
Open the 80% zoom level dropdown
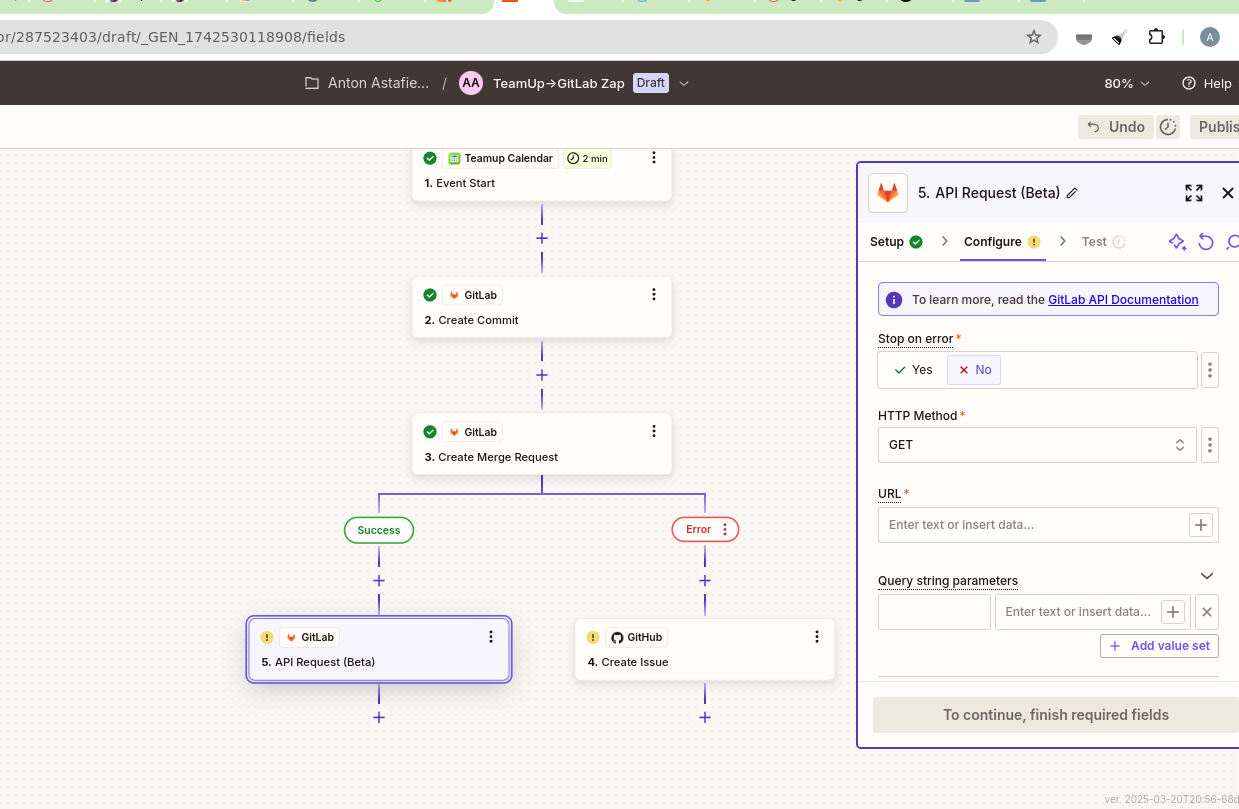(1127, 83)
